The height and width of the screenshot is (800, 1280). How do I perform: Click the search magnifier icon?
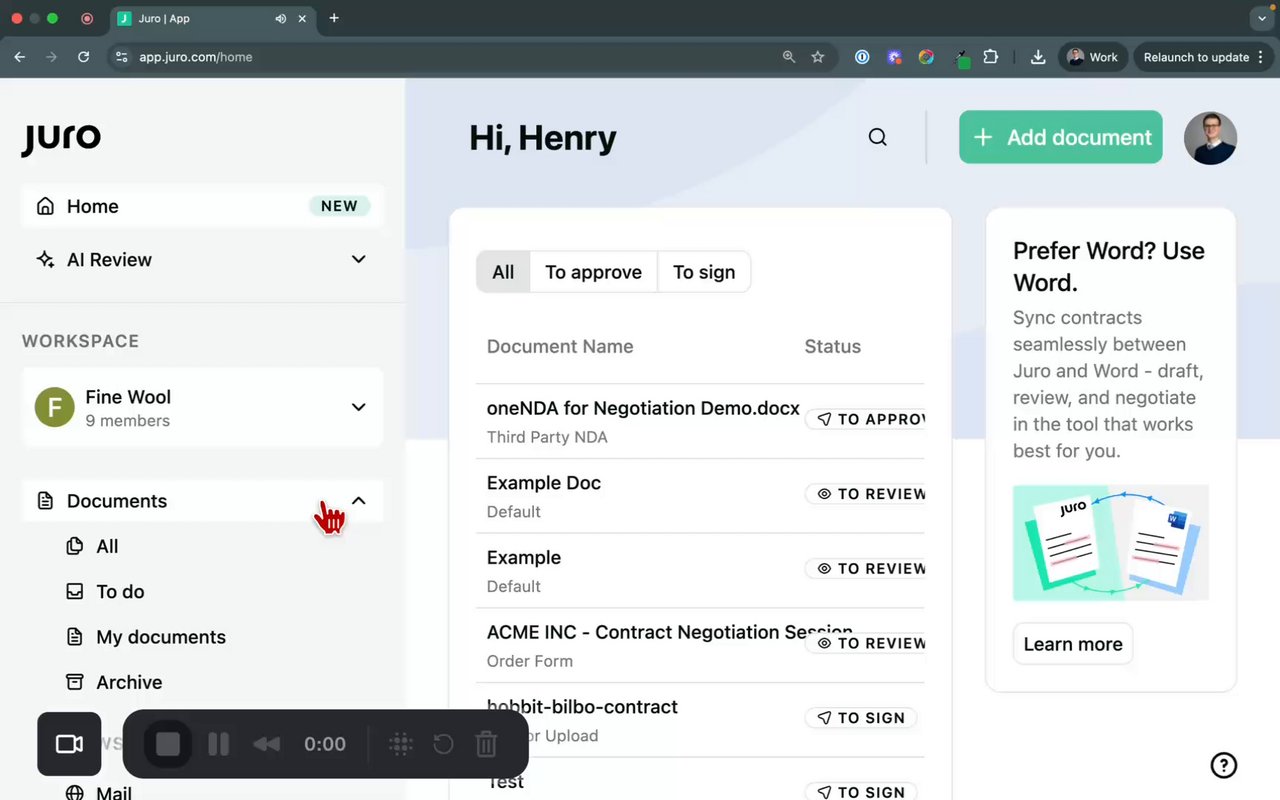(x=877, y=137)
